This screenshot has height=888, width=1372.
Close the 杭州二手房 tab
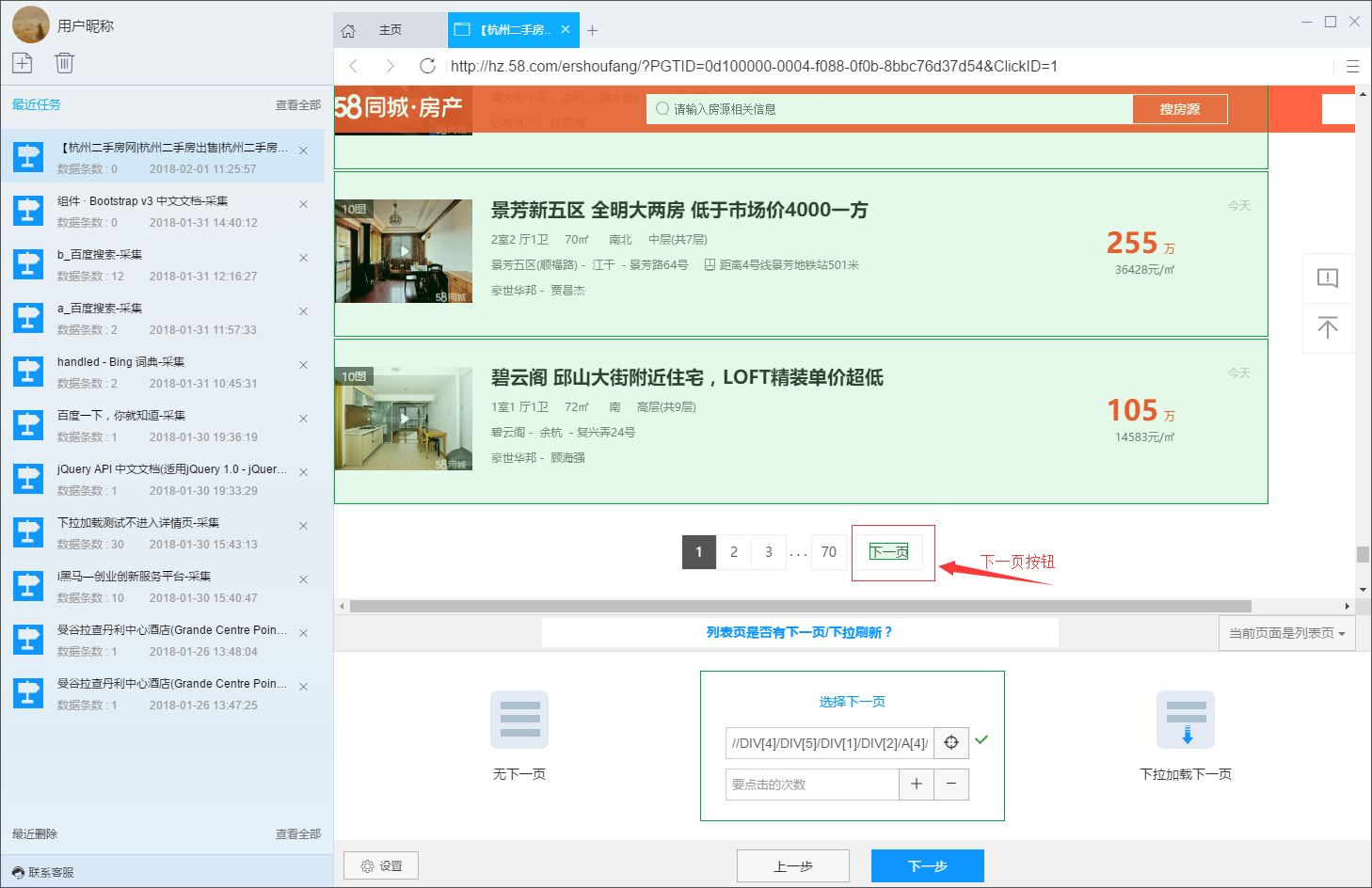click(565, 29)
